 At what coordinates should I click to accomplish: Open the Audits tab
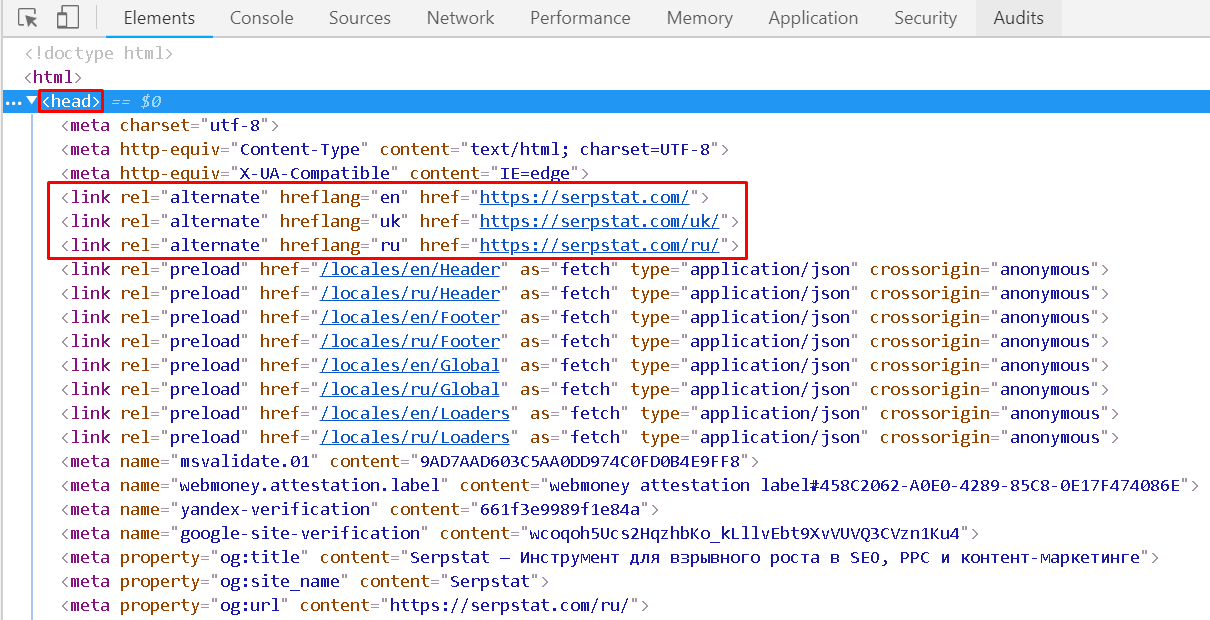point(1018,18)
